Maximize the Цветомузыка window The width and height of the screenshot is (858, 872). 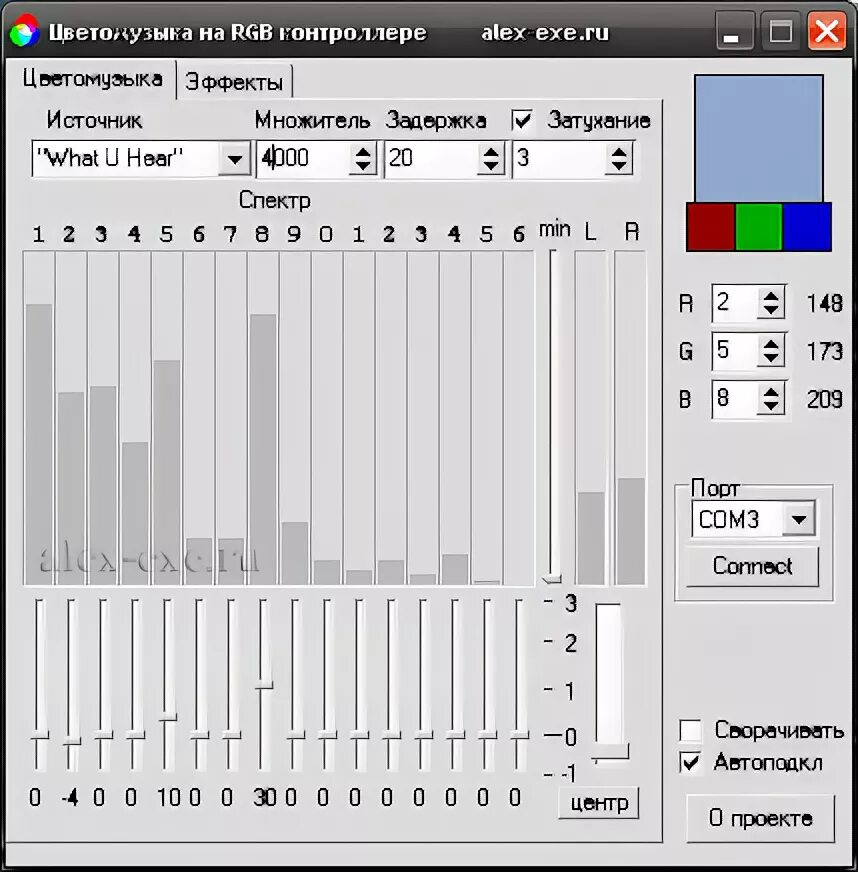(780, 31)
